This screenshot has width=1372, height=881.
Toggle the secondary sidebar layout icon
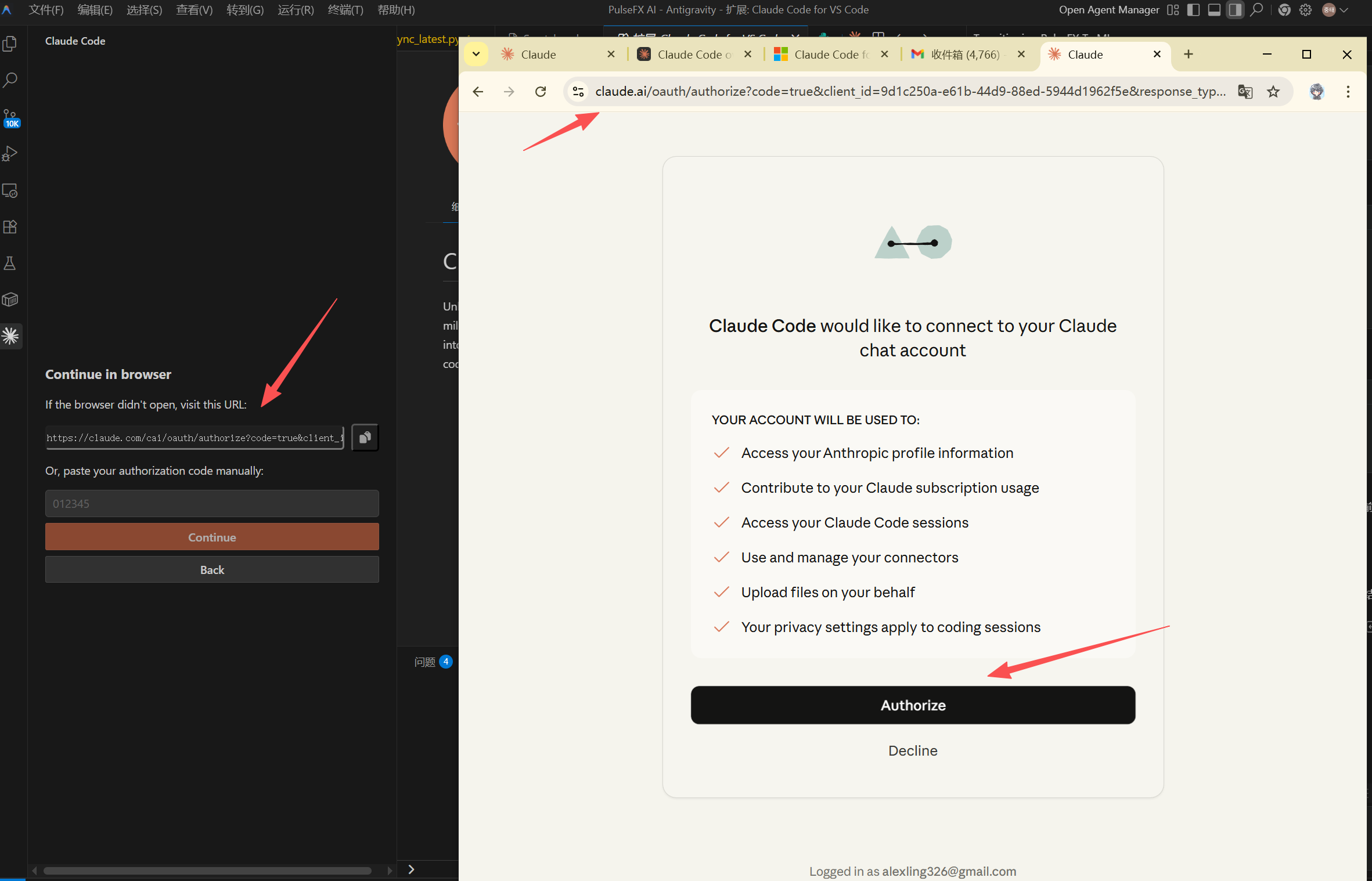[1235, 10]
